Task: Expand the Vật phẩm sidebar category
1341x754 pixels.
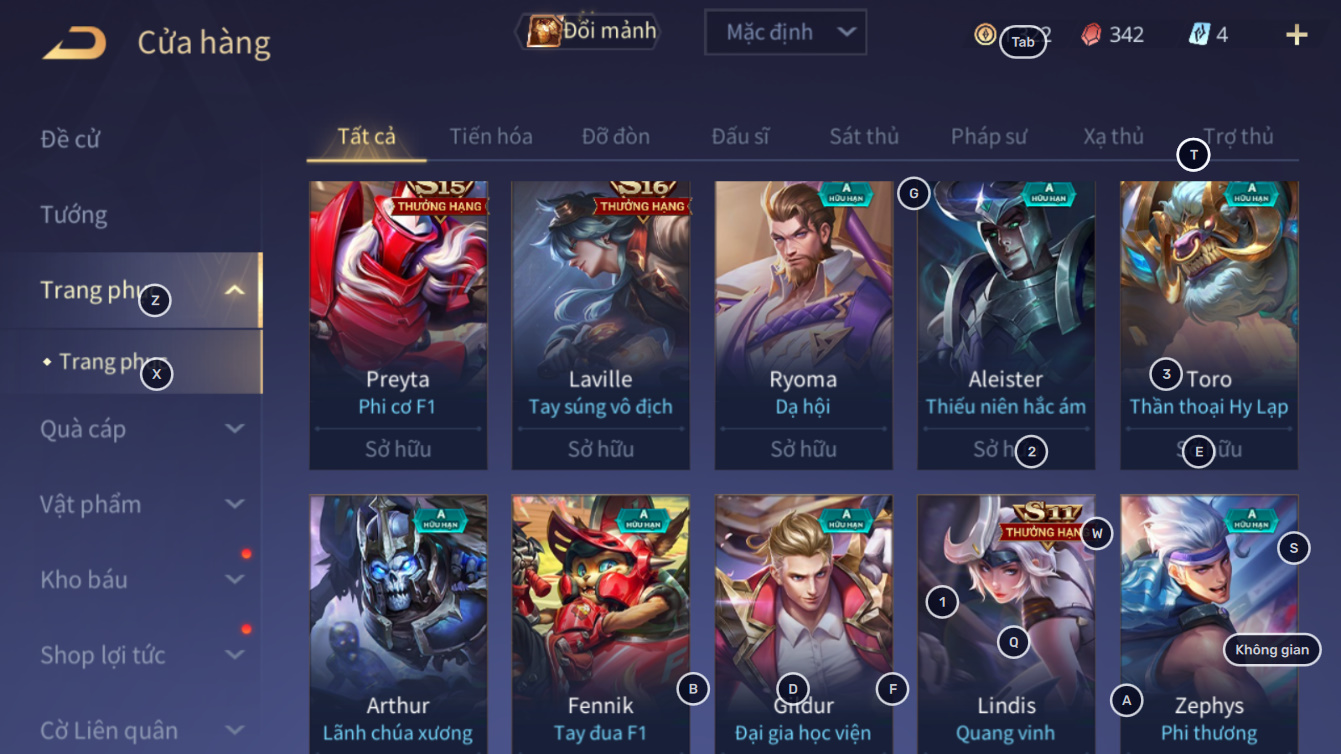Action: coord(140,504)
